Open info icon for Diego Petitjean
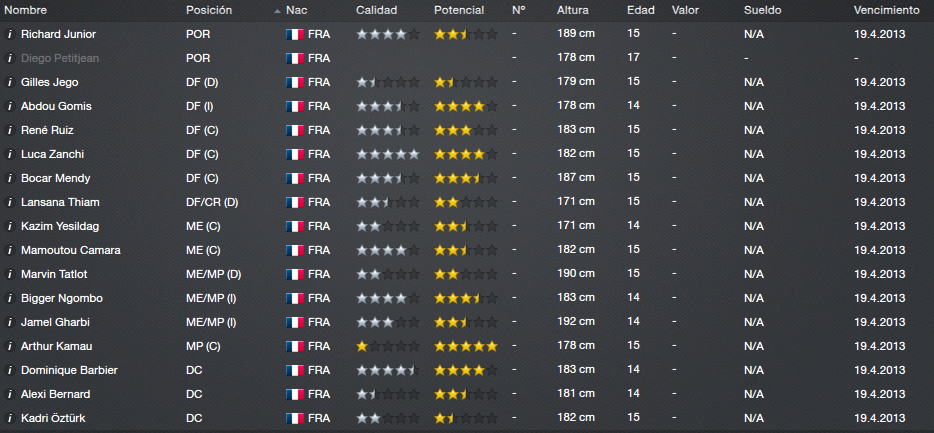The height and width of the screenshot is (433, 934). pos(9,58)
